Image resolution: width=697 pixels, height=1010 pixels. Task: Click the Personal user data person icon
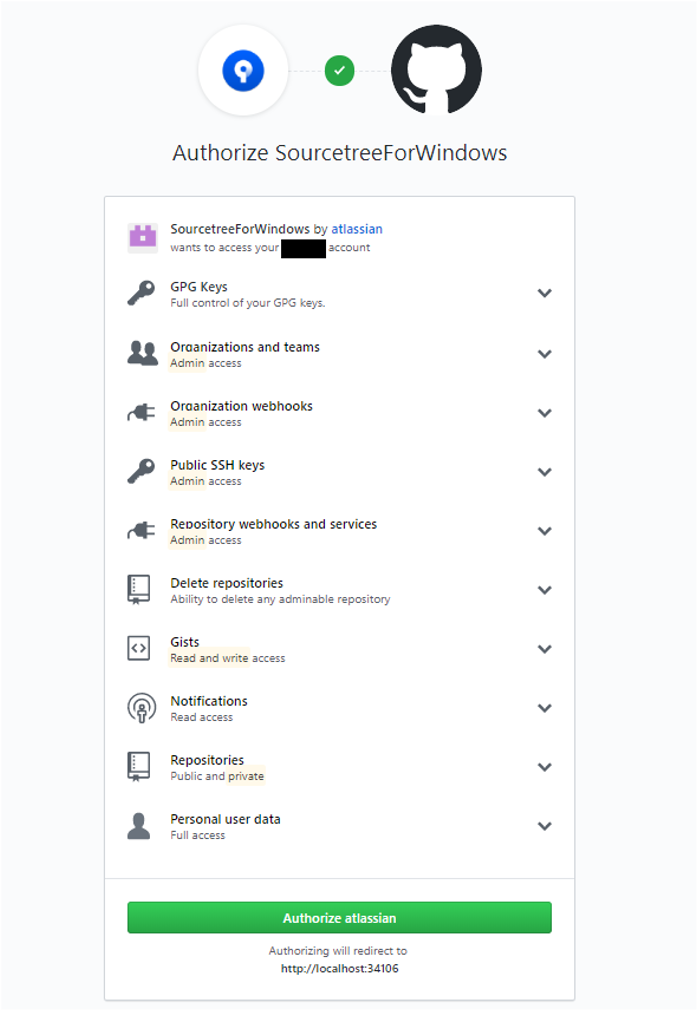point(140,826)
